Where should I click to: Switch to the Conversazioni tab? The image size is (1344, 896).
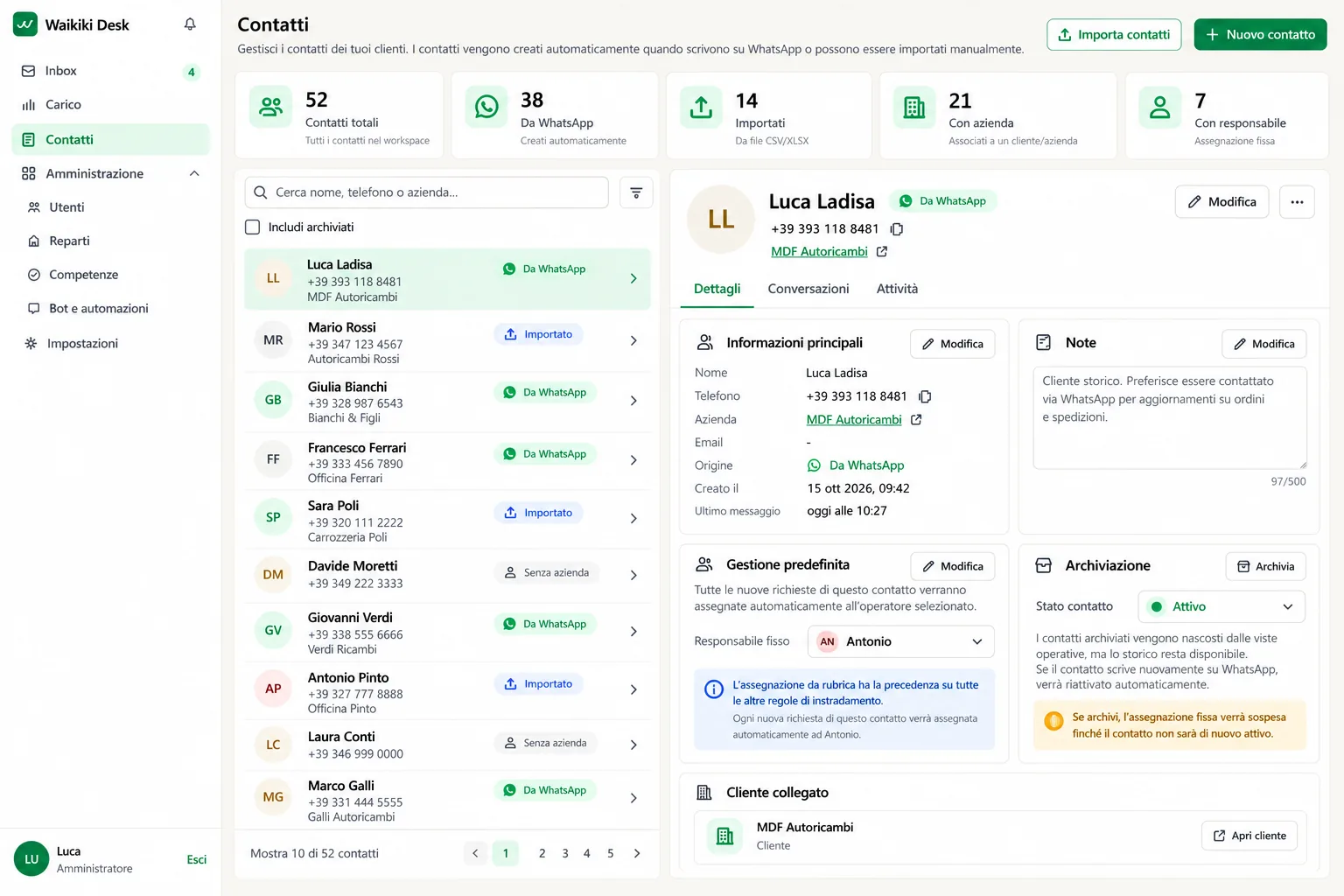808,289
